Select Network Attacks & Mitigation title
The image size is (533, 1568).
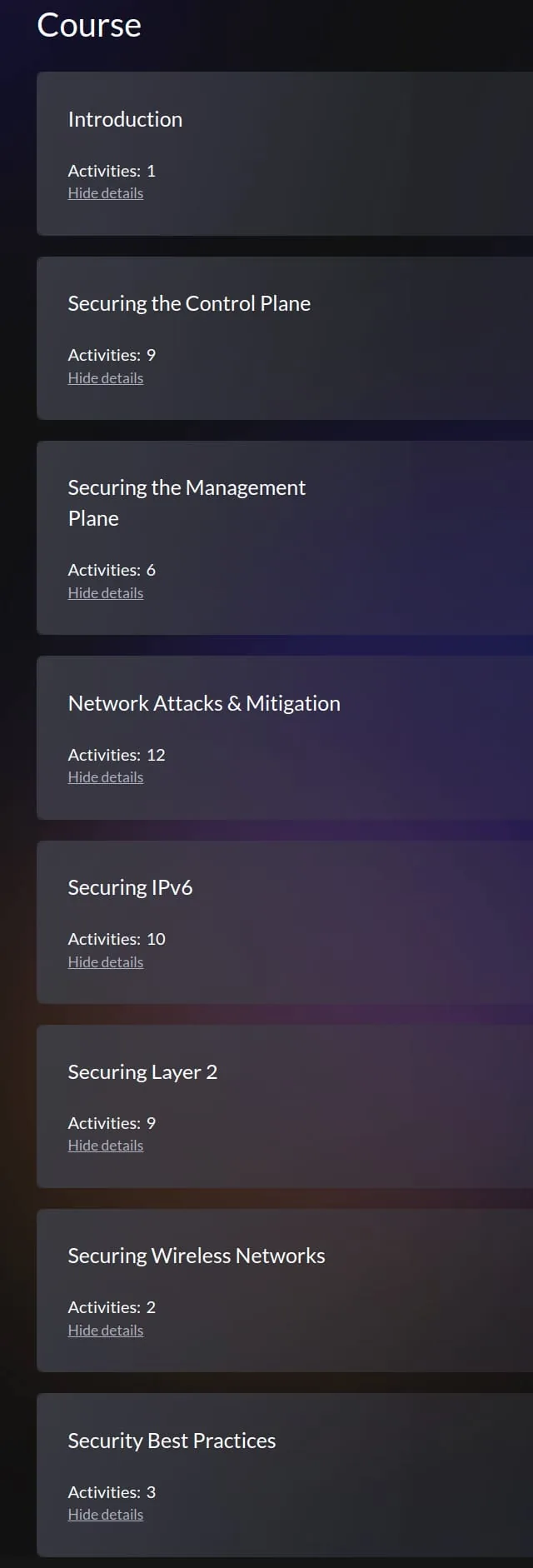click(204, 703)
